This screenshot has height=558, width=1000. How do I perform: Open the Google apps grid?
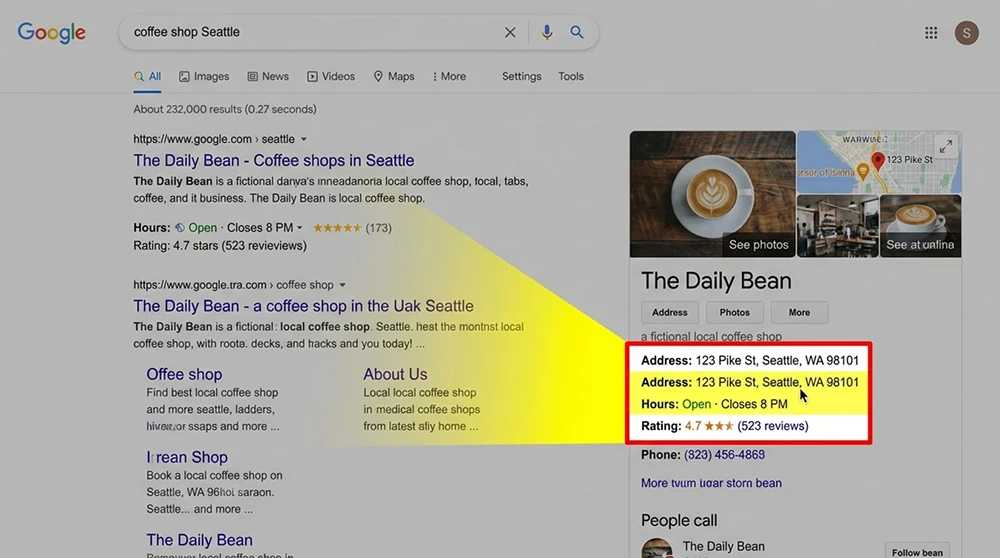pos(931,33)
